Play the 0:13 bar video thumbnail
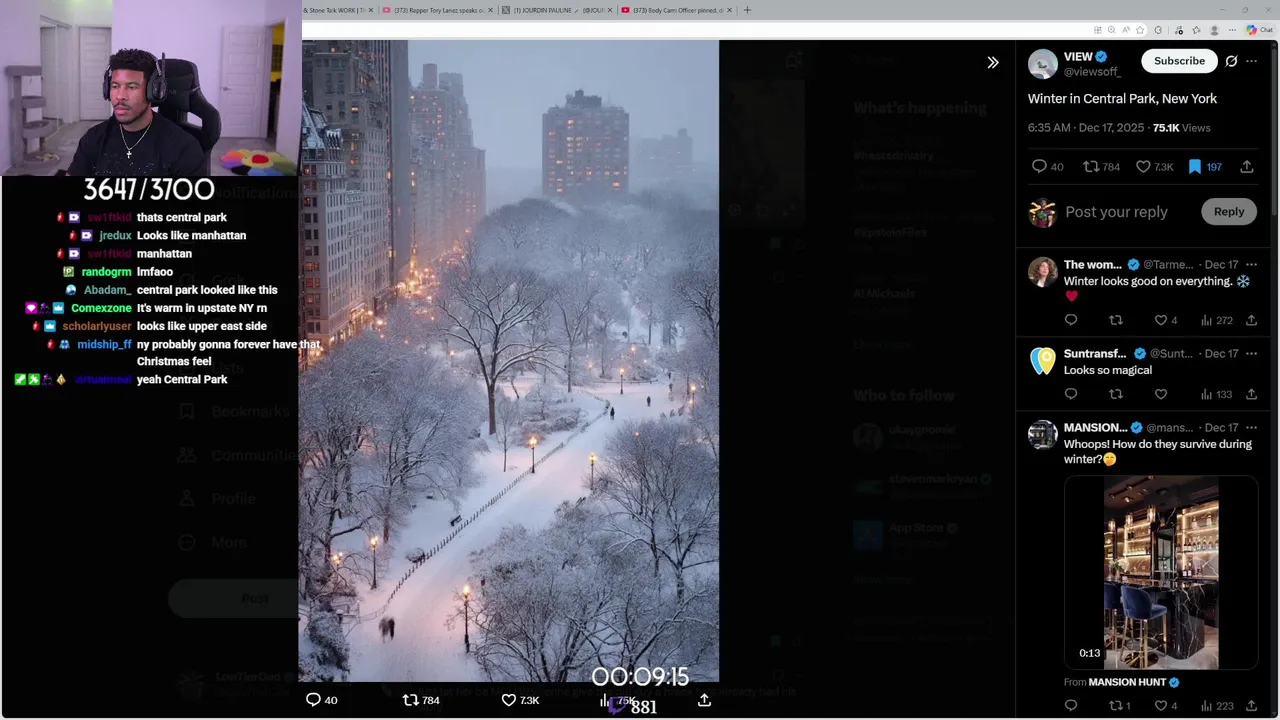Screen dimensions: 1280x720 click(x=1161, y=572)
